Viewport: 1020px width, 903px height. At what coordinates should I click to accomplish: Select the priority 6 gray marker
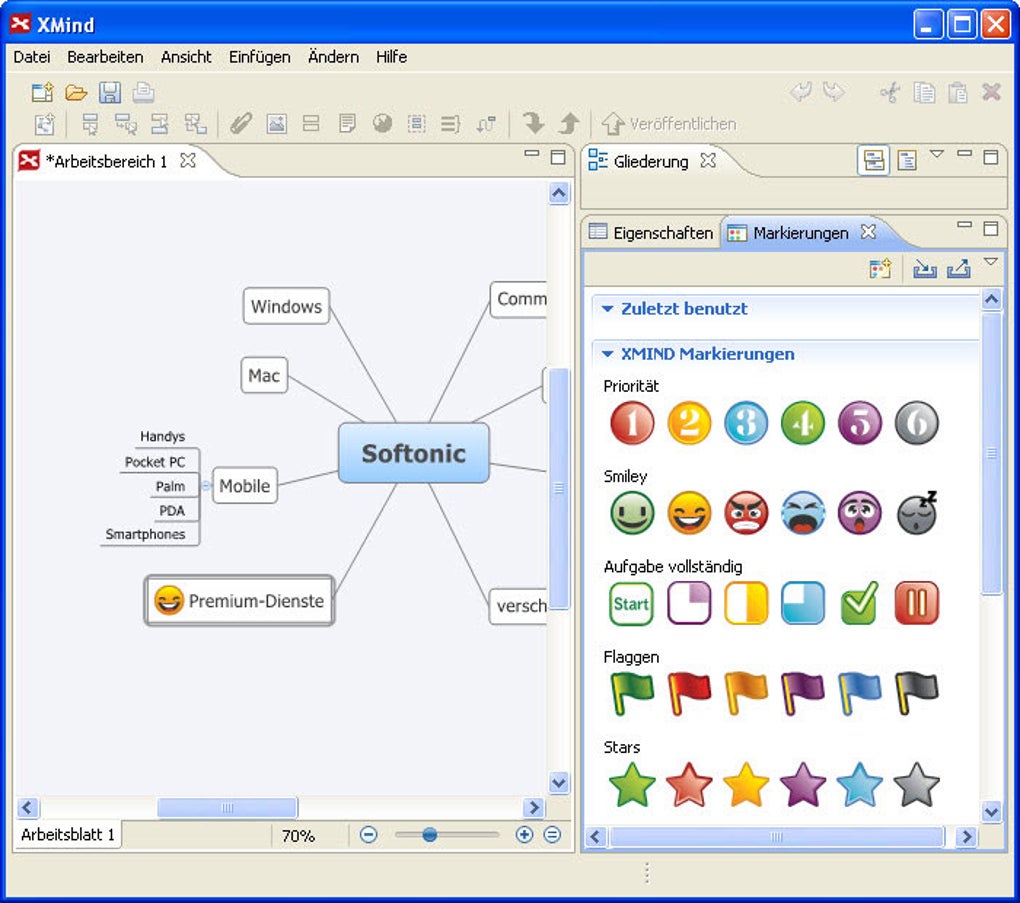coord(917,423)
